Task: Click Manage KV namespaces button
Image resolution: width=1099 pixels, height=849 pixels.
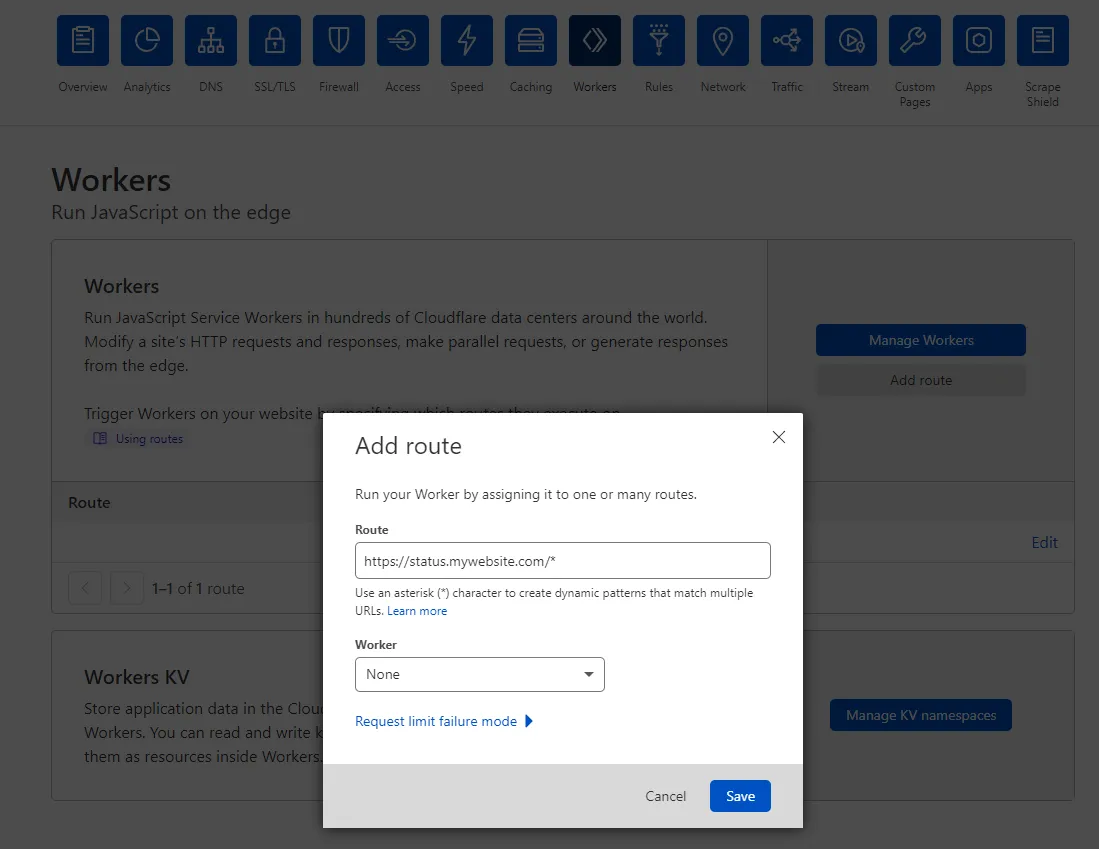Action: (x=921, y=715)
